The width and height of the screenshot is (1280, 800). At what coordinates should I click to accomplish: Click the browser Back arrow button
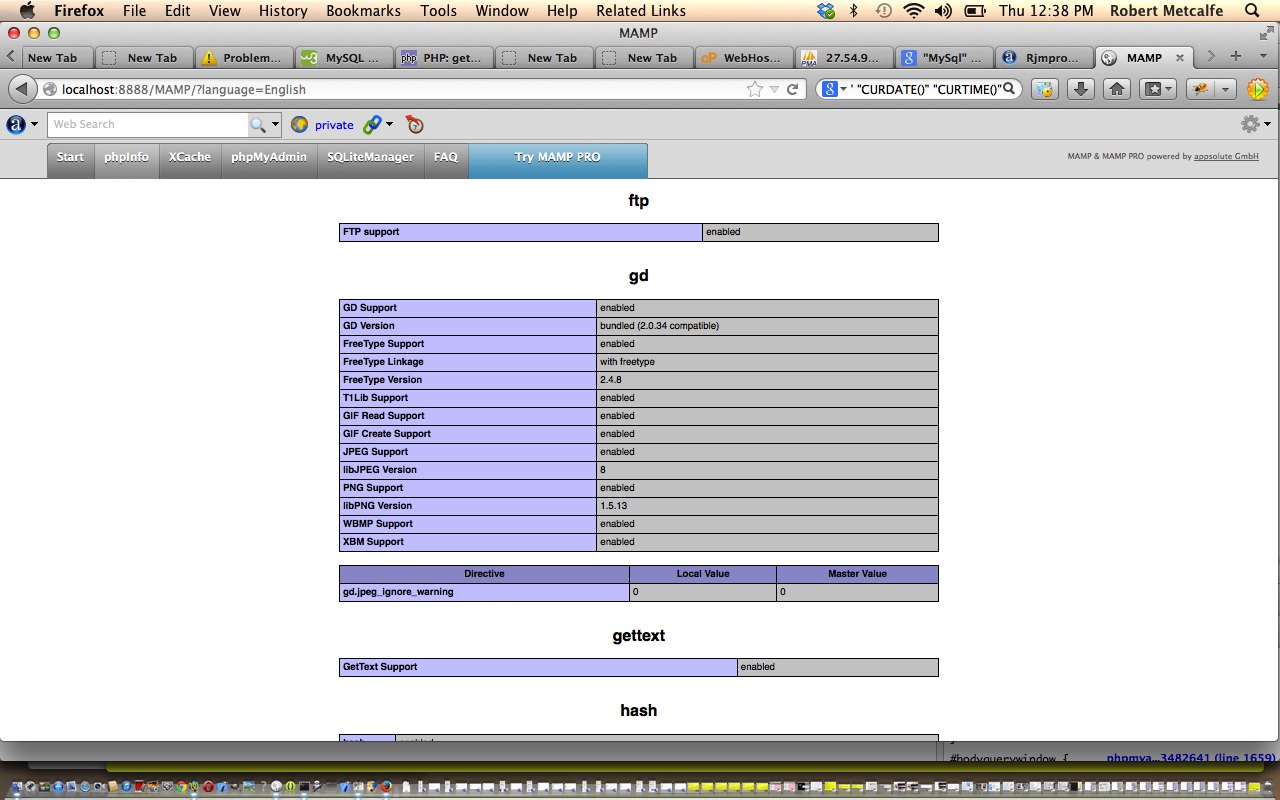pyautogui.click(x=21, y=89)
